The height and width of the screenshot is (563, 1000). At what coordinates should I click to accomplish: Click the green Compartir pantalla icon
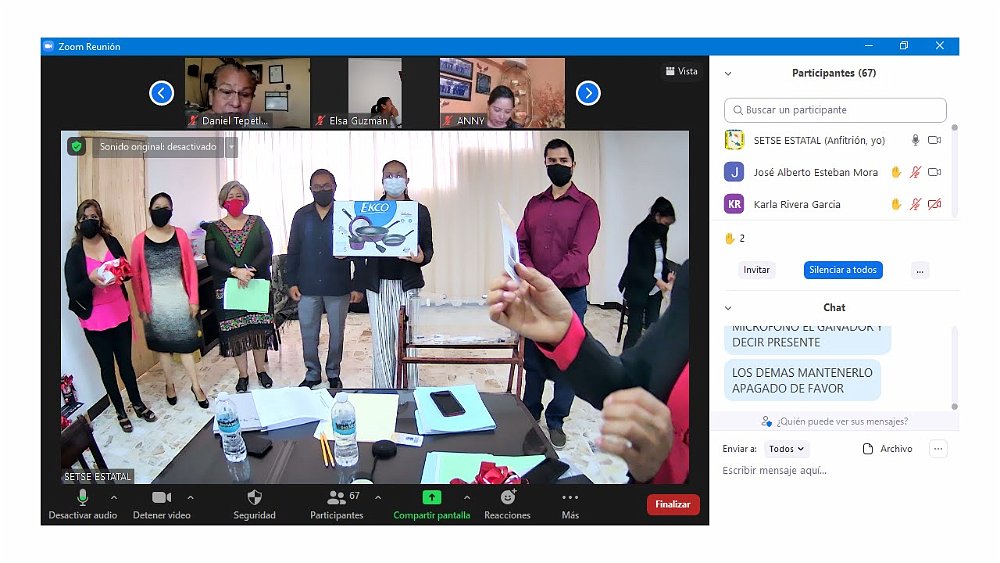click(431, 497)
